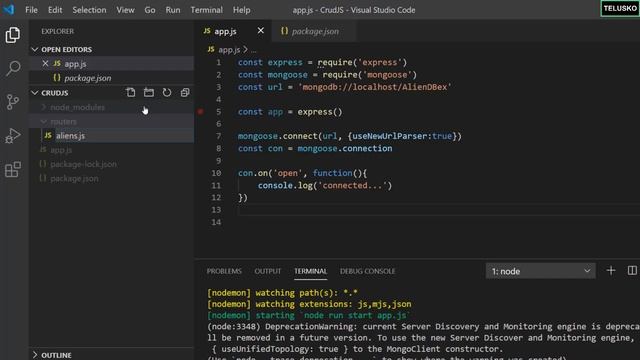
Task: Collapse all folders in explorer
Action: tap(185, 93)
